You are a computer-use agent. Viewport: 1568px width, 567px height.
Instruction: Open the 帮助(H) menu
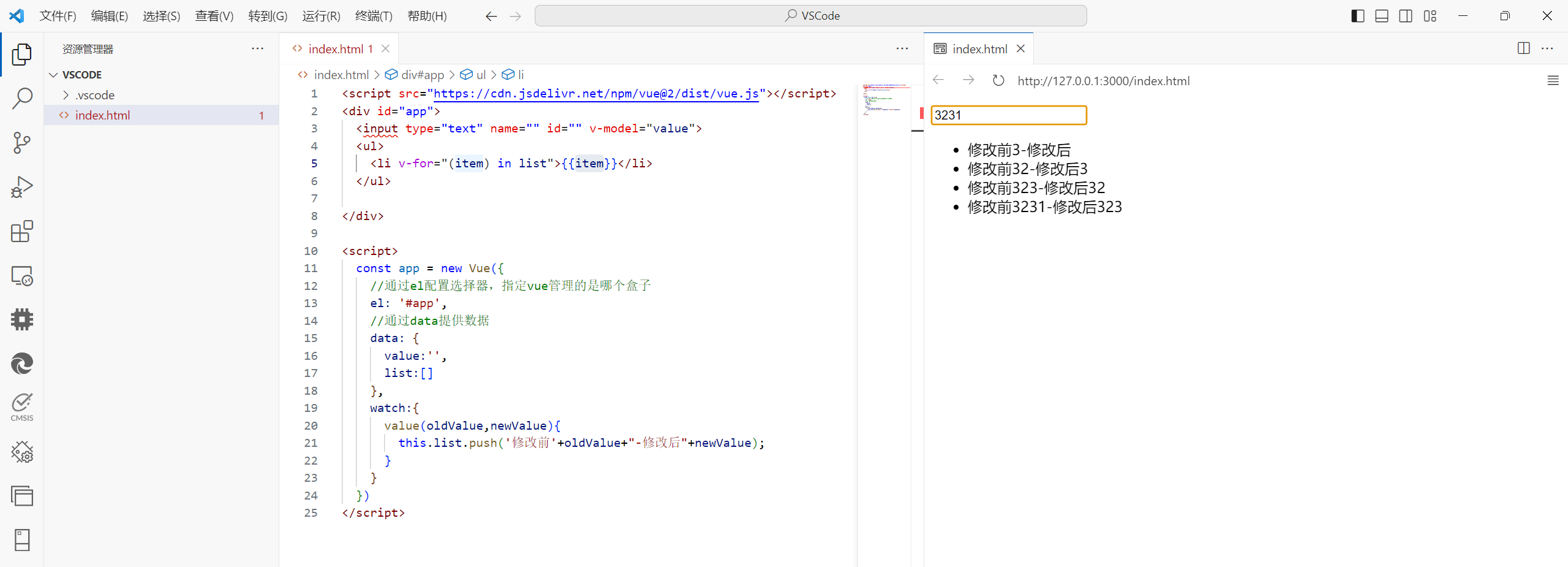point(427,16)
